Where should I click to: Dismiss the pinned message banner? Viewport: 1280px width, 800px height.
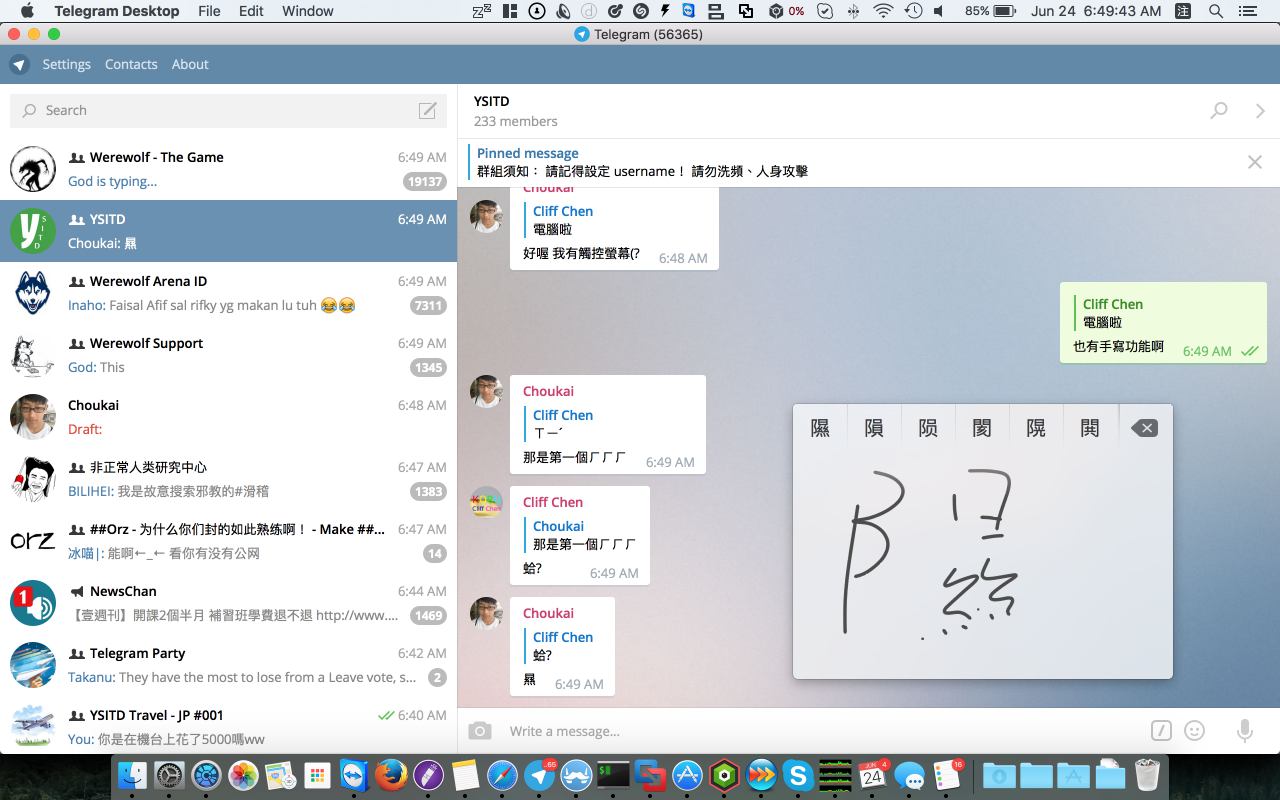pos(1254,162)
